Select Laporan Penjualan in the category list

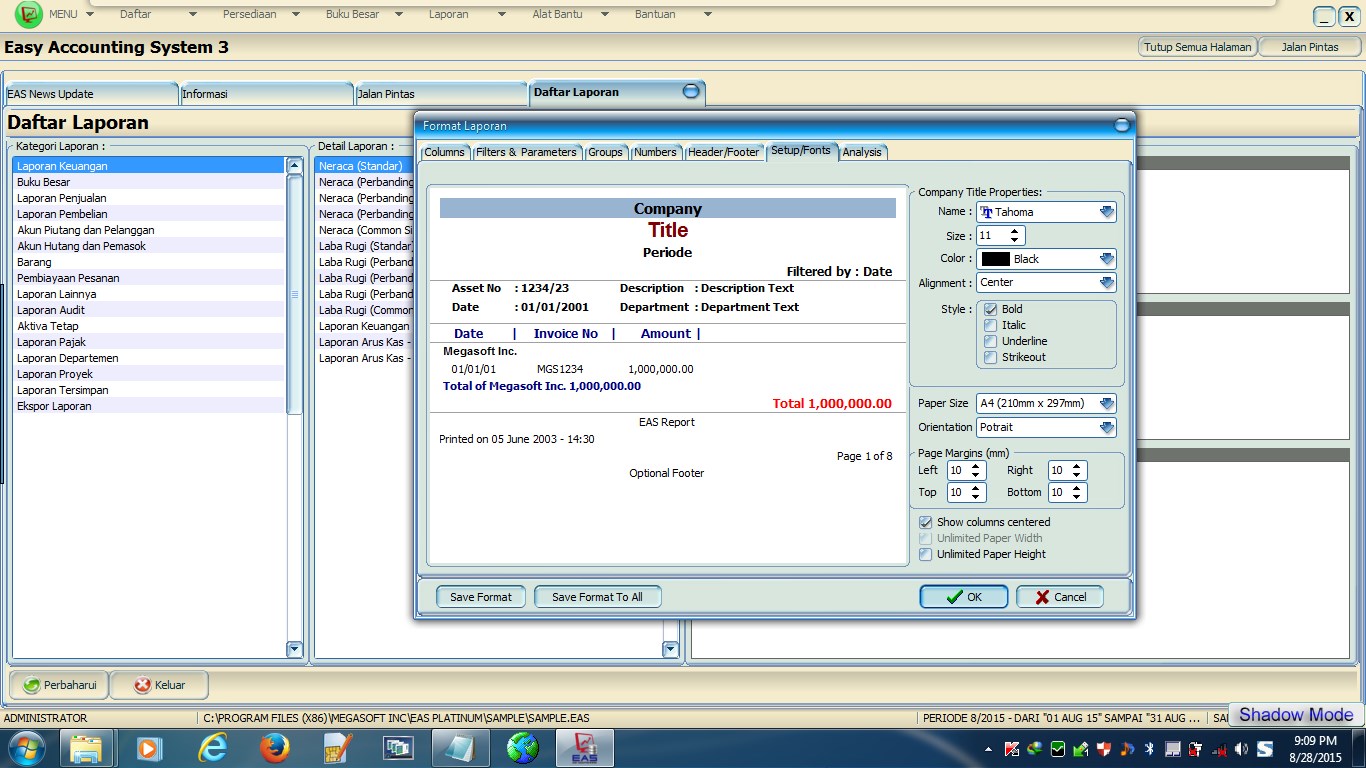[x=148, y=198]
